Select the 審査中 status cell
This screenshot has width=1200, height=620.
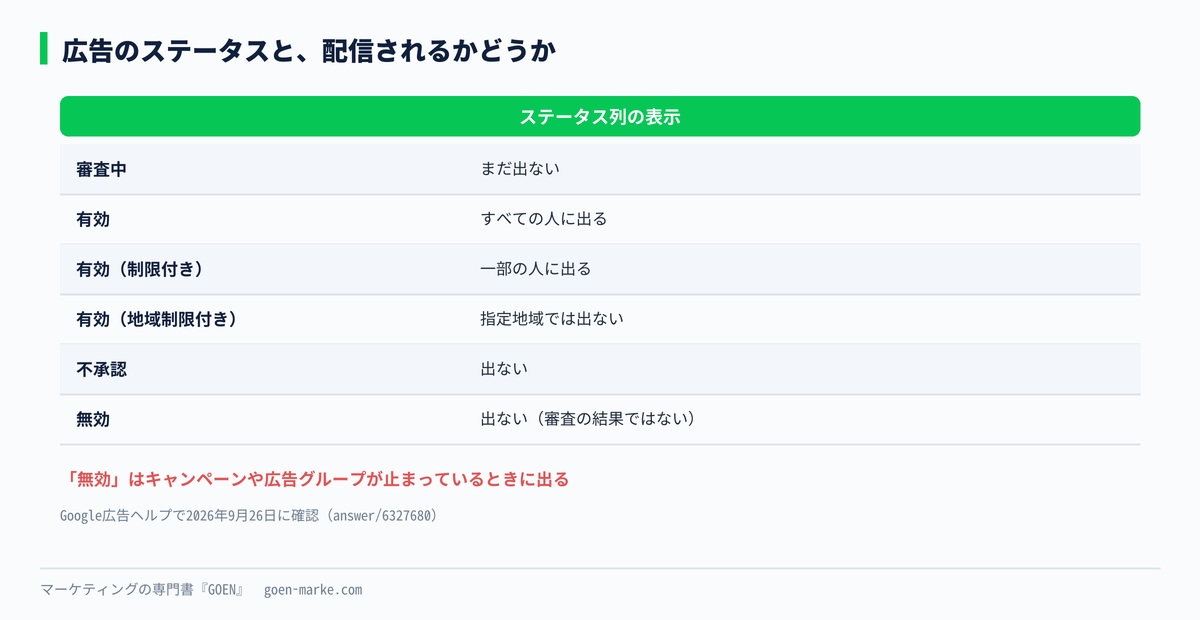point(101,169)
